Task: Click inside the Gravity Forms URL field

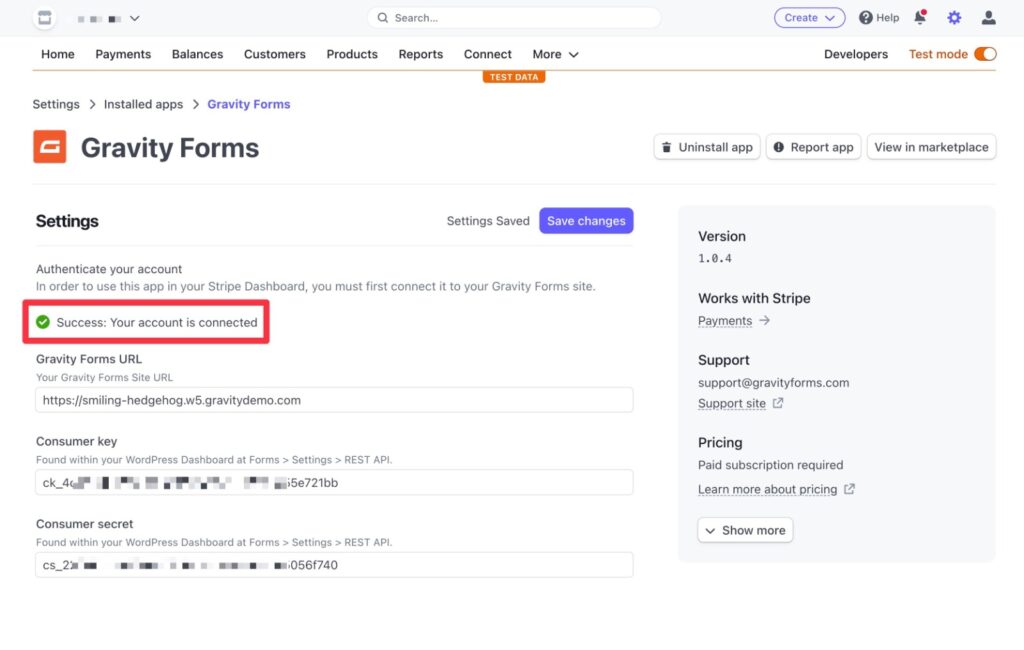Action: pos(335,399)
